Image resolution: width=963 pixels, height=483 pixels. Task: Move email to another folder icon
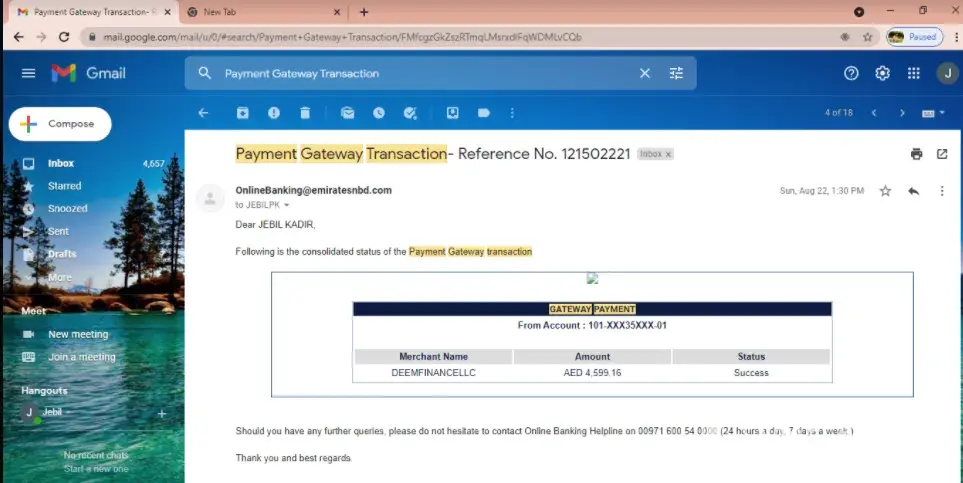point(453,113)
